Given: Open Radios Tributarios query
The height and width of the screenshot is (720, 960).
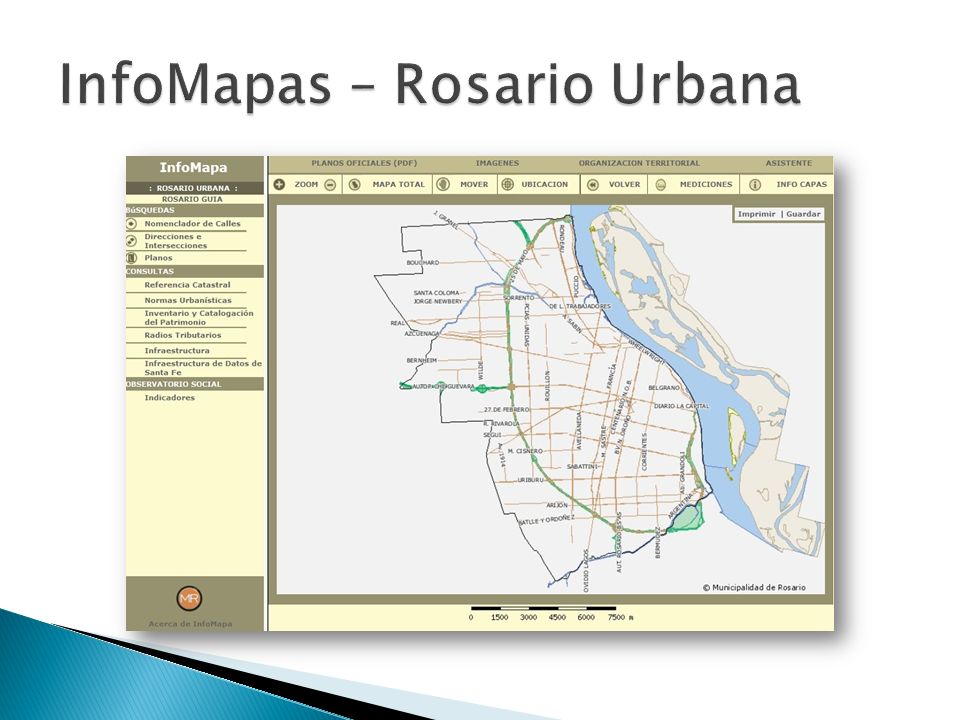Looking at the screenshot, I should 182,336.
